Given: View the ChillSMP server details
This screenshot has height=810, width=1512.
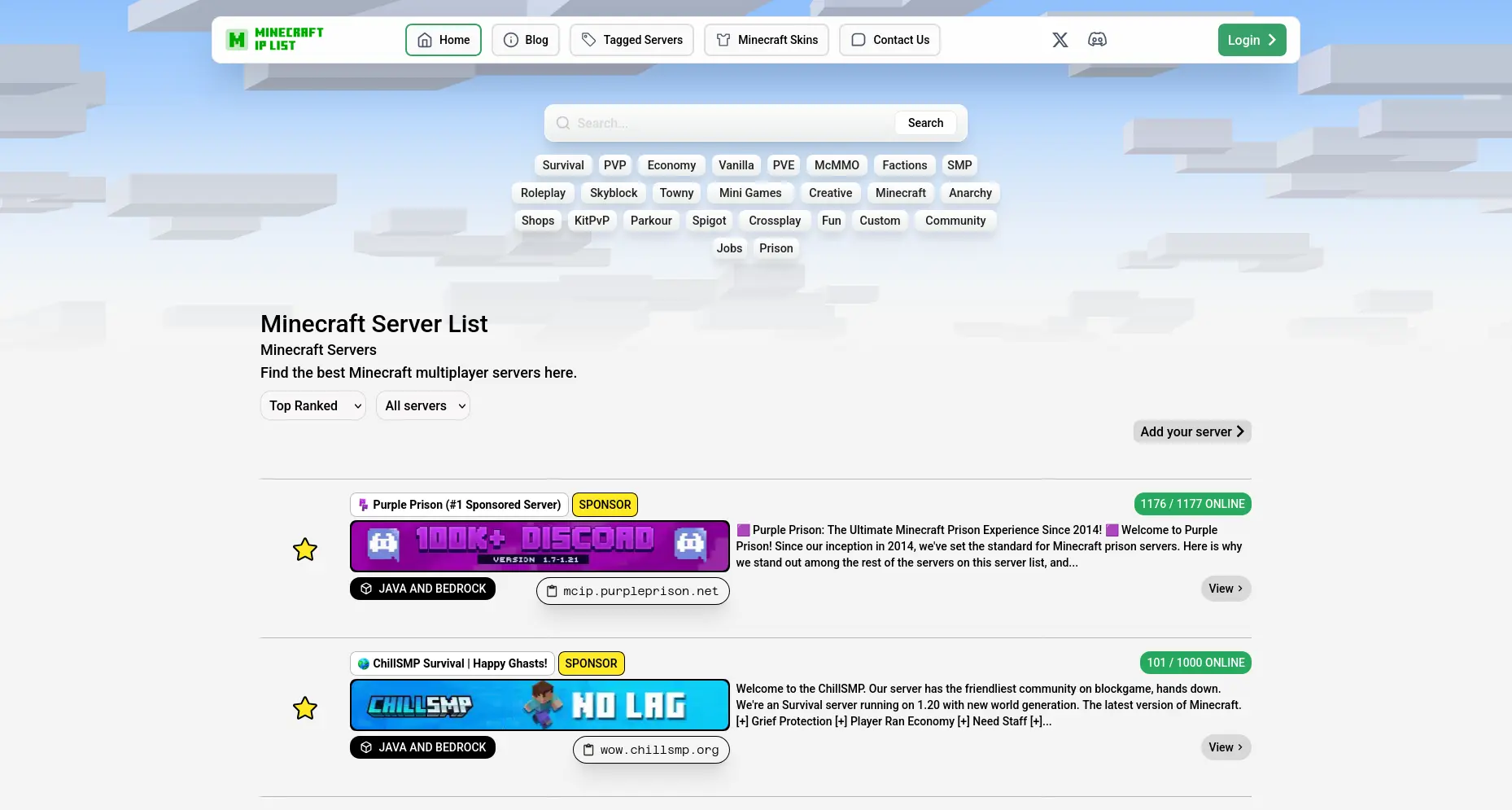Looking at the screenshot, I should [1226, 747].
